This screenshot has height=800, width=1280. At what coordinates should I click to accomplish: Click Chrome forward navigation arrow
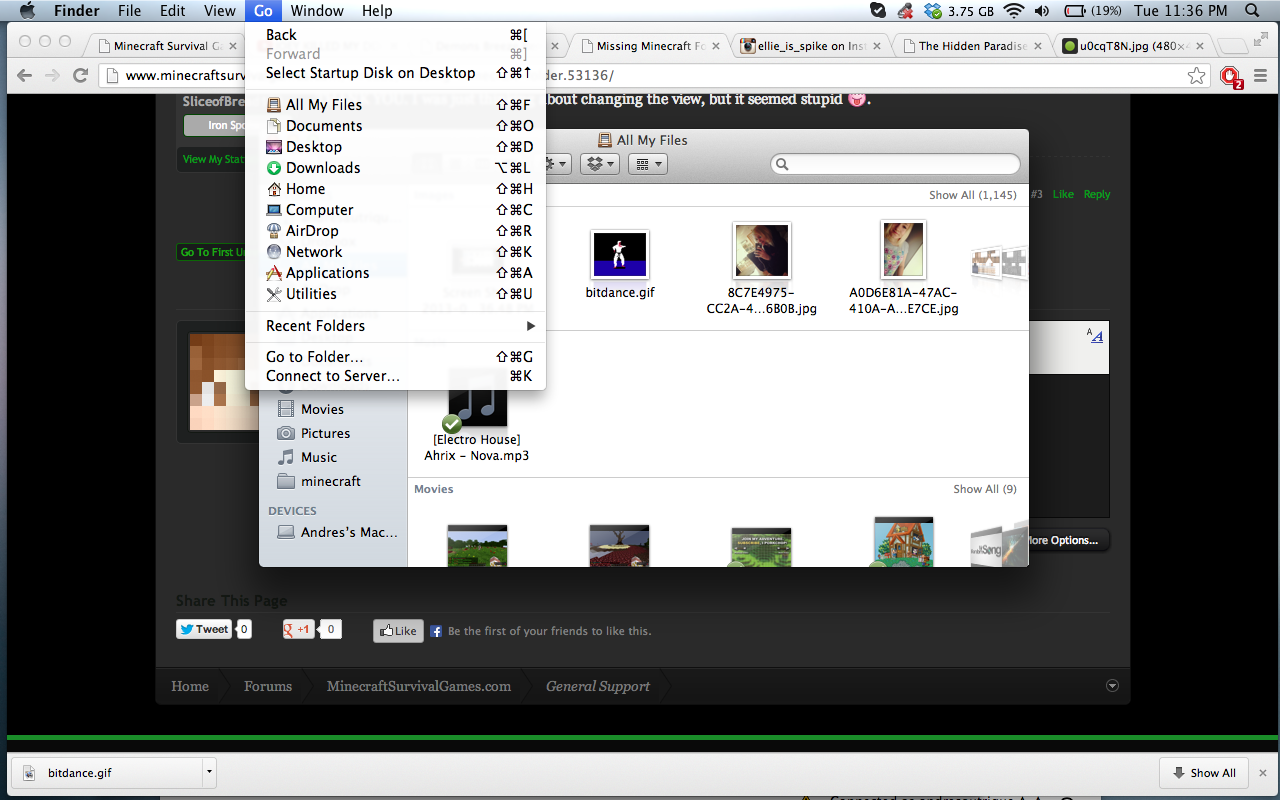tap(52, 76)
